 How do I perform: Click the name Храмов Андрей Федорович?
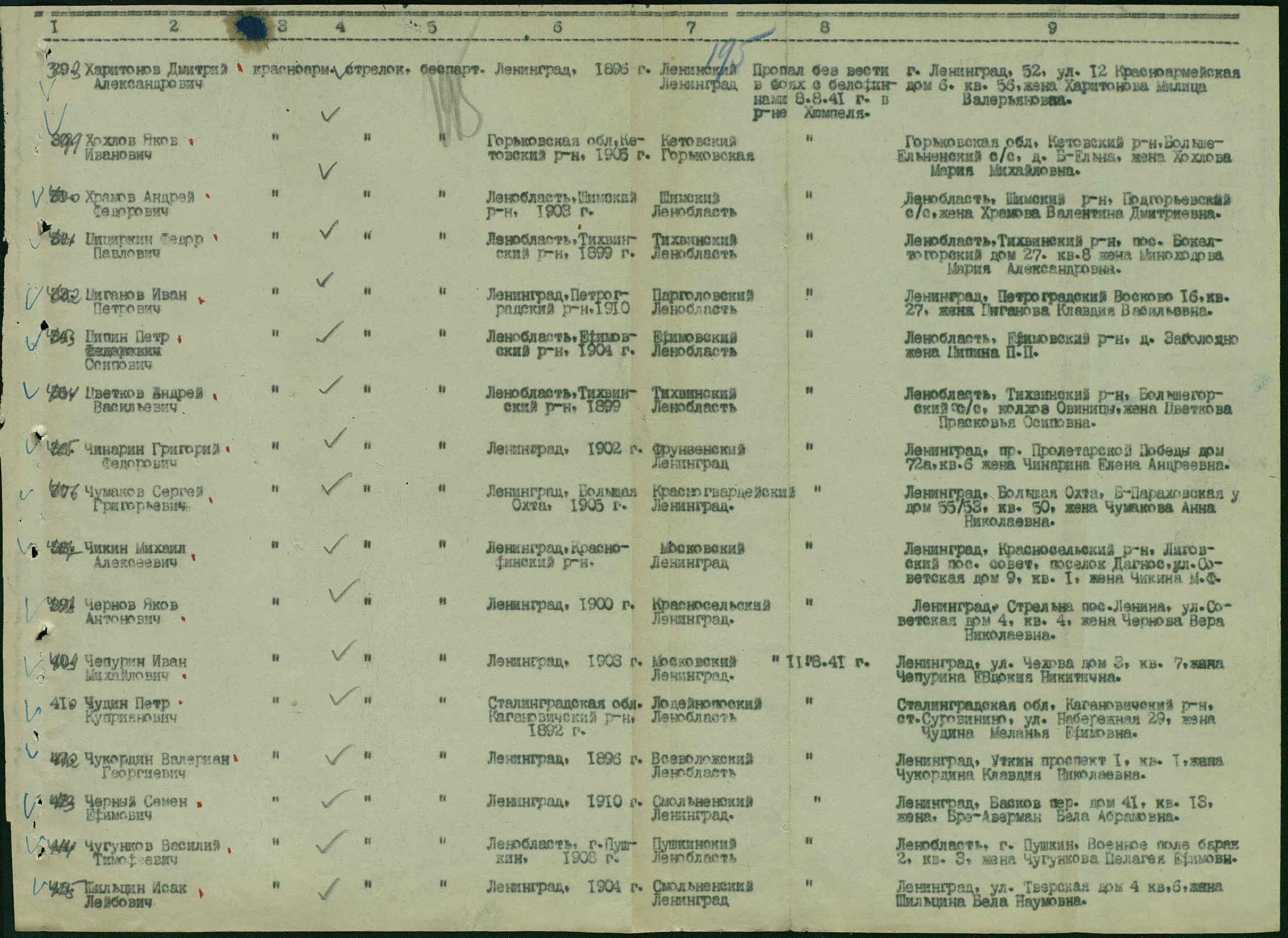(x=140, y=204)
